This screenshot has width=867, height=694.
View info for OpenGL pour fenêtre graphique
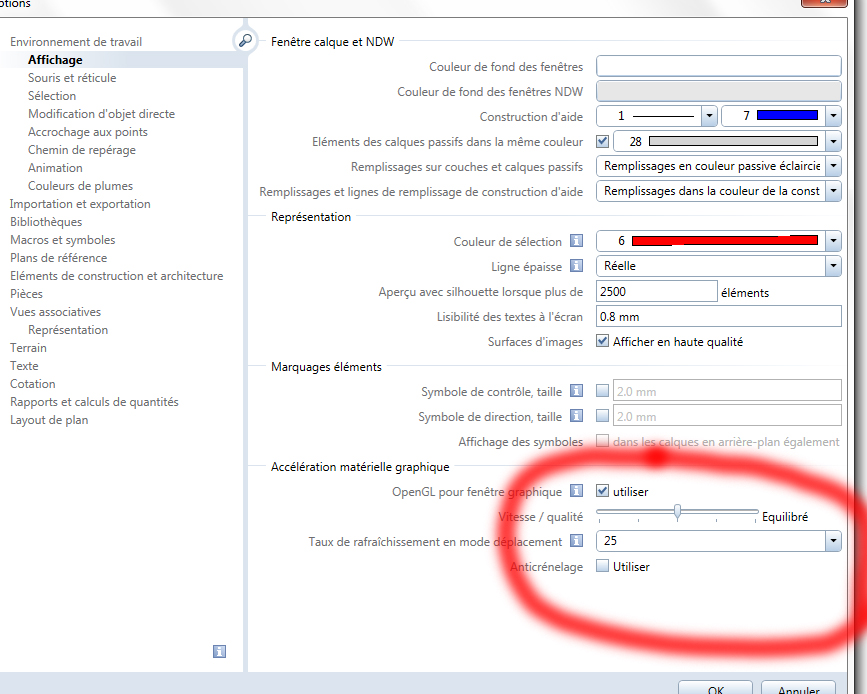tap(576, 491)
